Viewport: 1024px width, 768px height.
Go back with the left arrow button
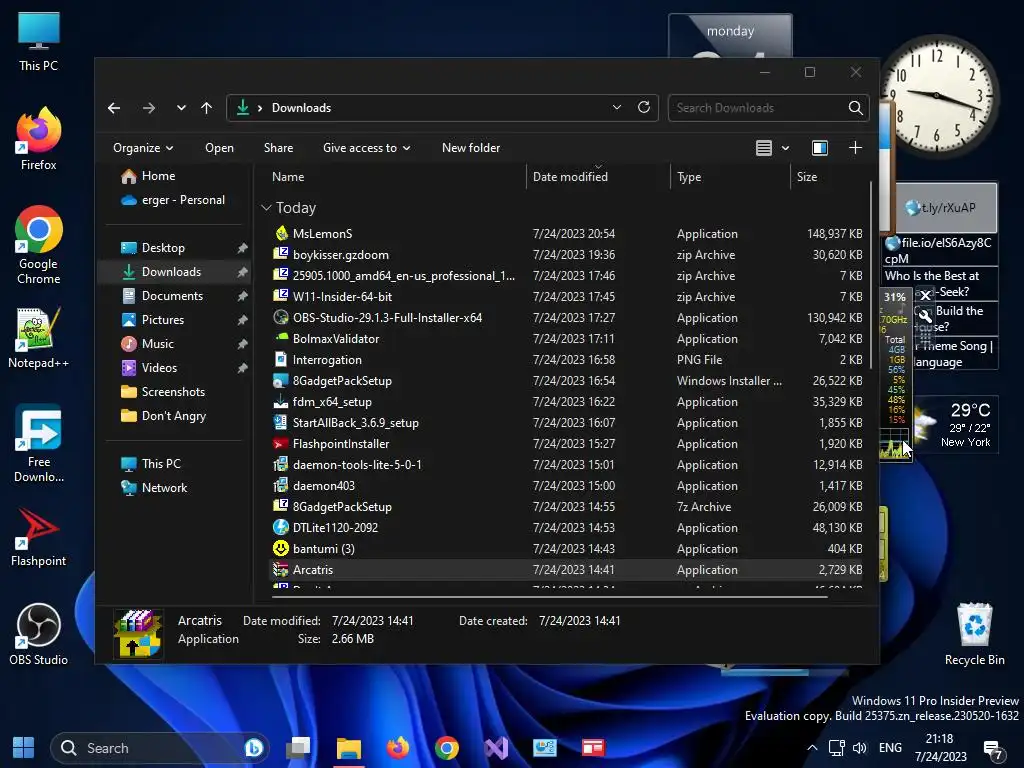point(114,108)
